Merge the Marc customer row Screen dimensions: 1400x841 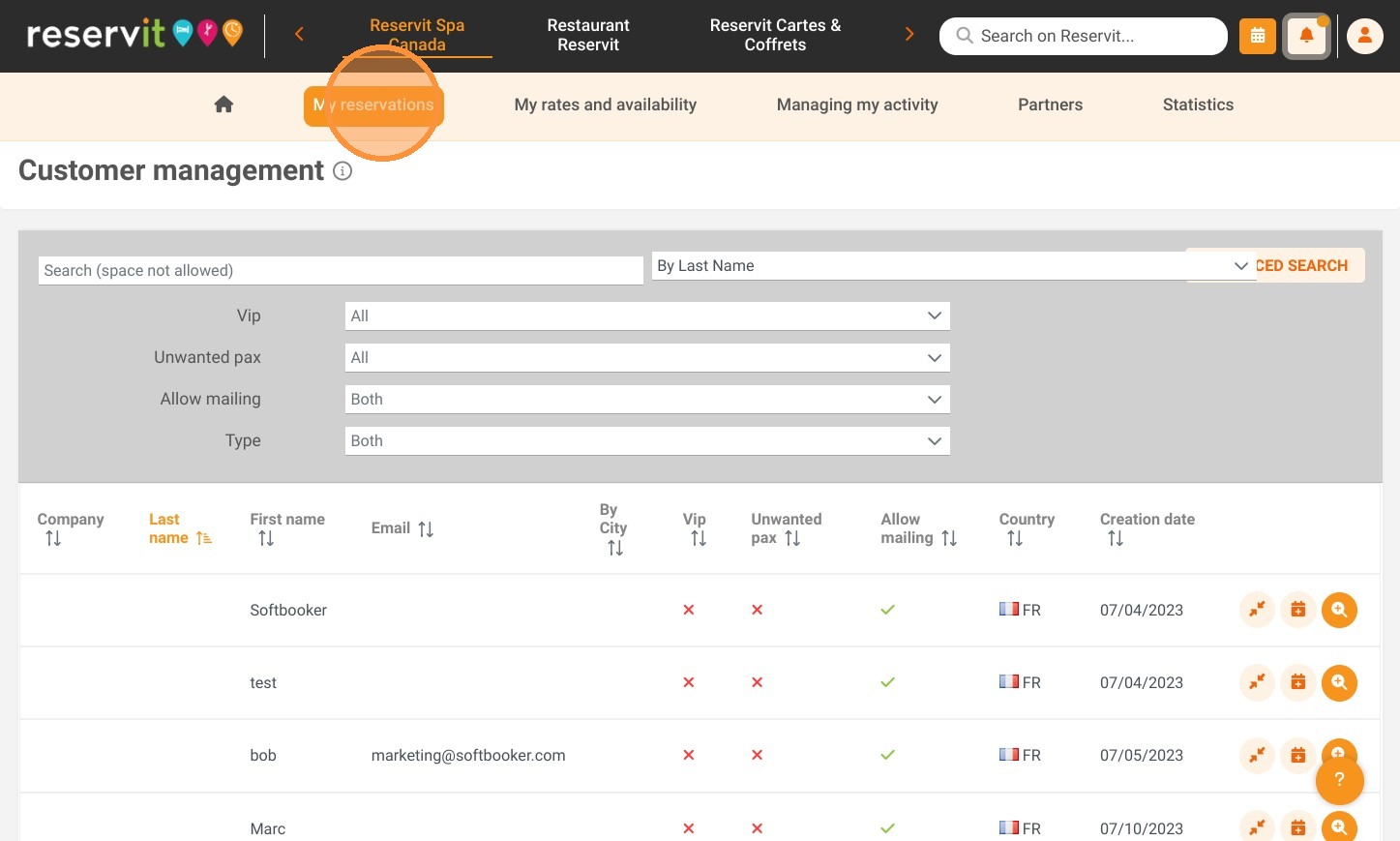click(x=1257, y=827)
